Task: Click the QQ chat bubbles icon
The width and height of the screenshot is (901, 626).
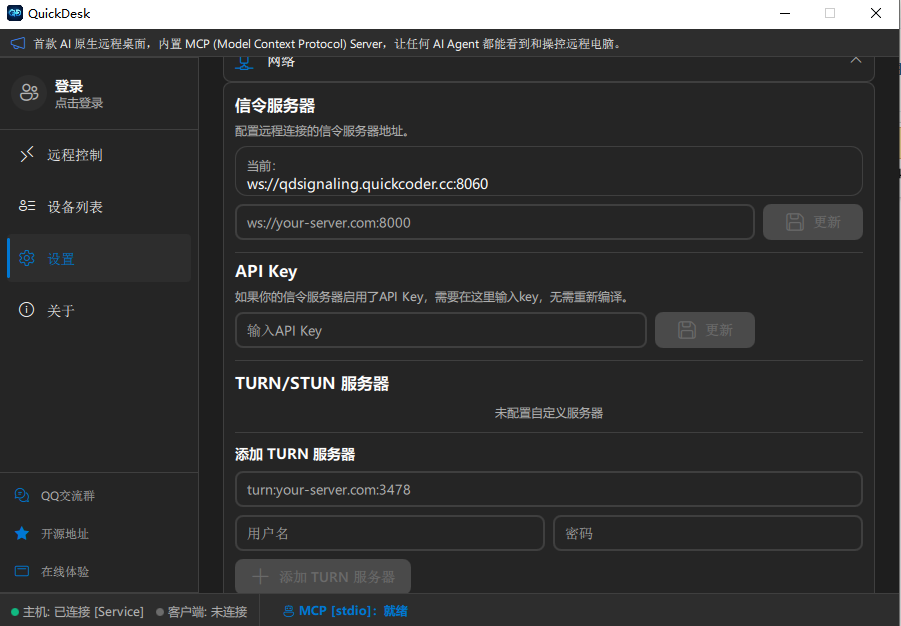Action: coord(22,496)
